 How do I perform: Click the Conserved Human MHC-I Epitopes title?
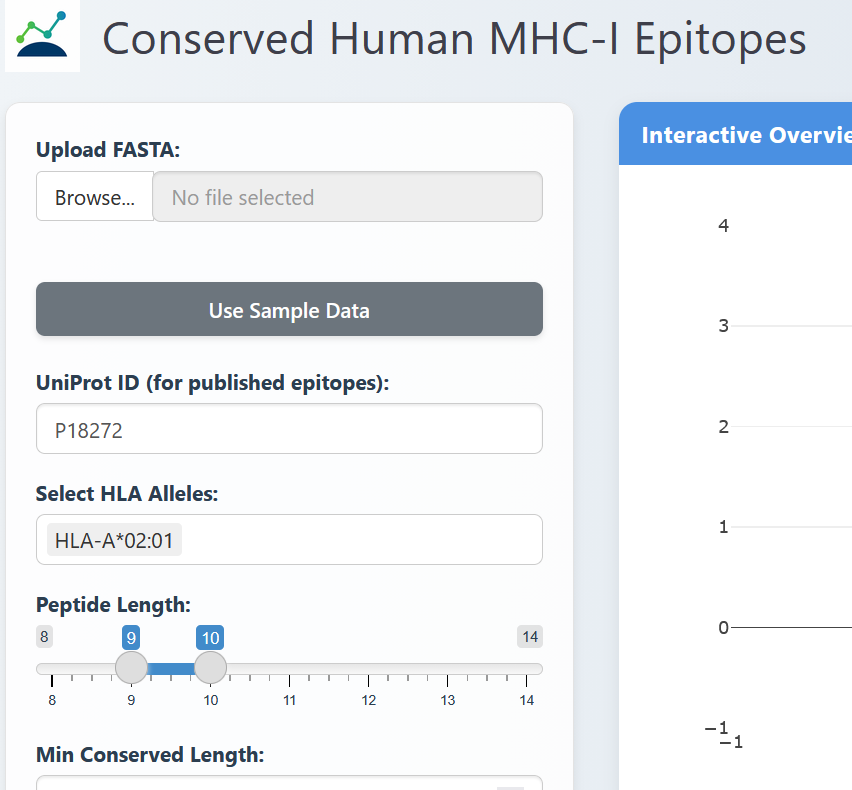(453, 39)
